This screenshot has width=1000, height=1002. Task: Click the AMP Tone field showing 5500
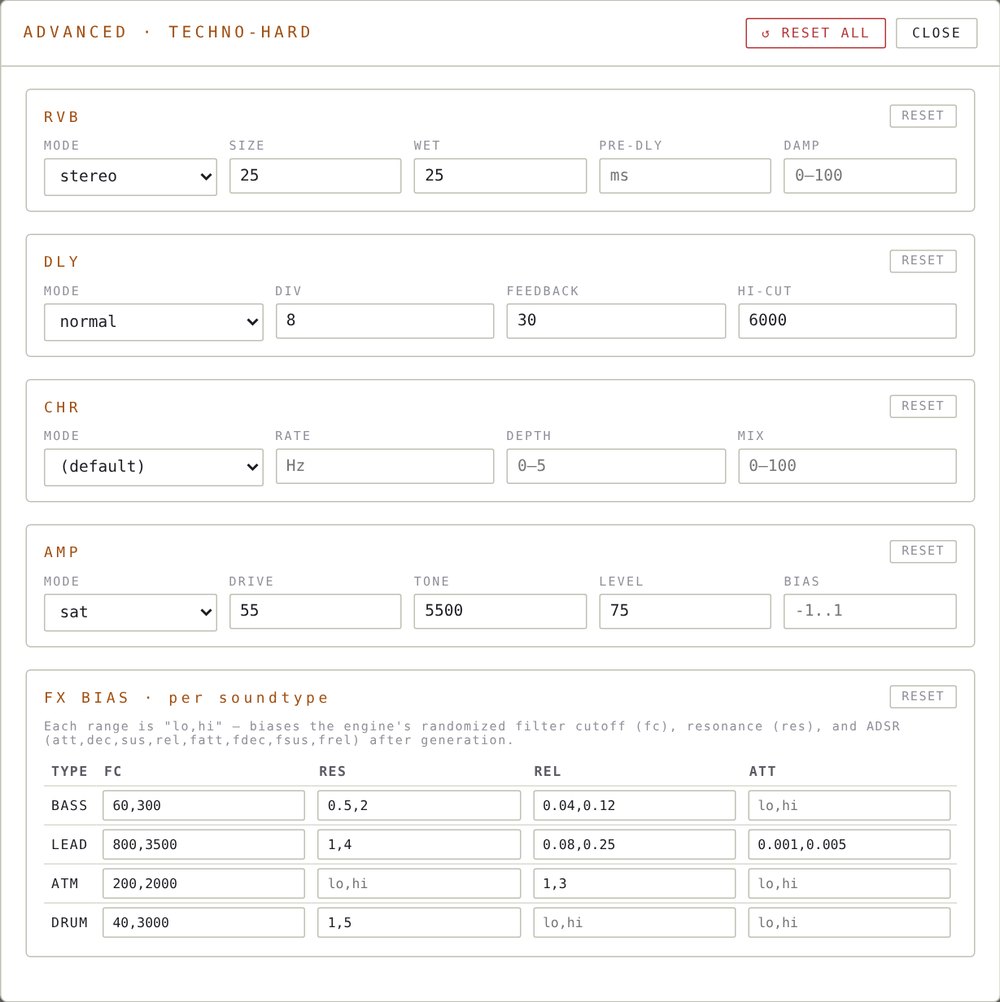(500, 611)
